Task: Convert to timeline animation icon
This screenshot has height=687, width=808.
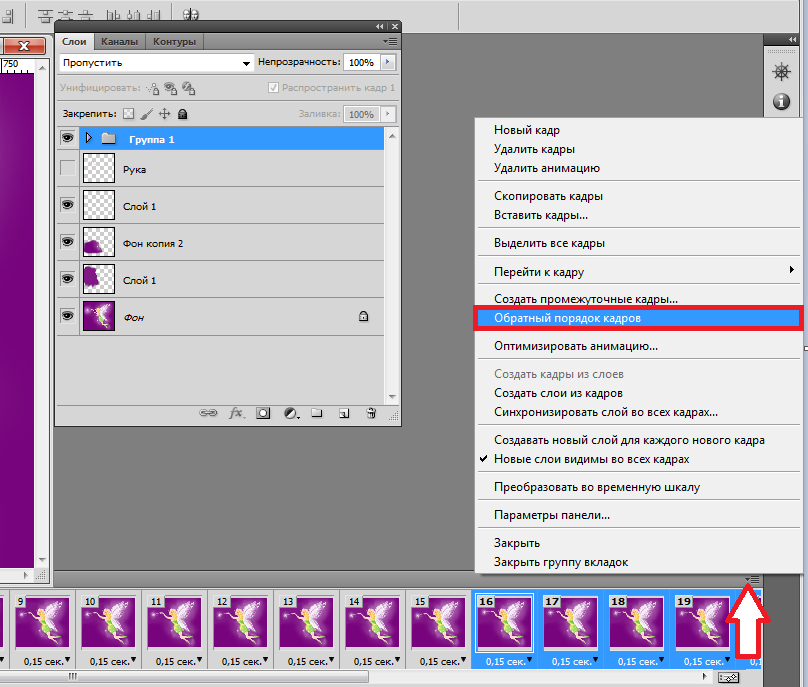Action: [728, 678]
